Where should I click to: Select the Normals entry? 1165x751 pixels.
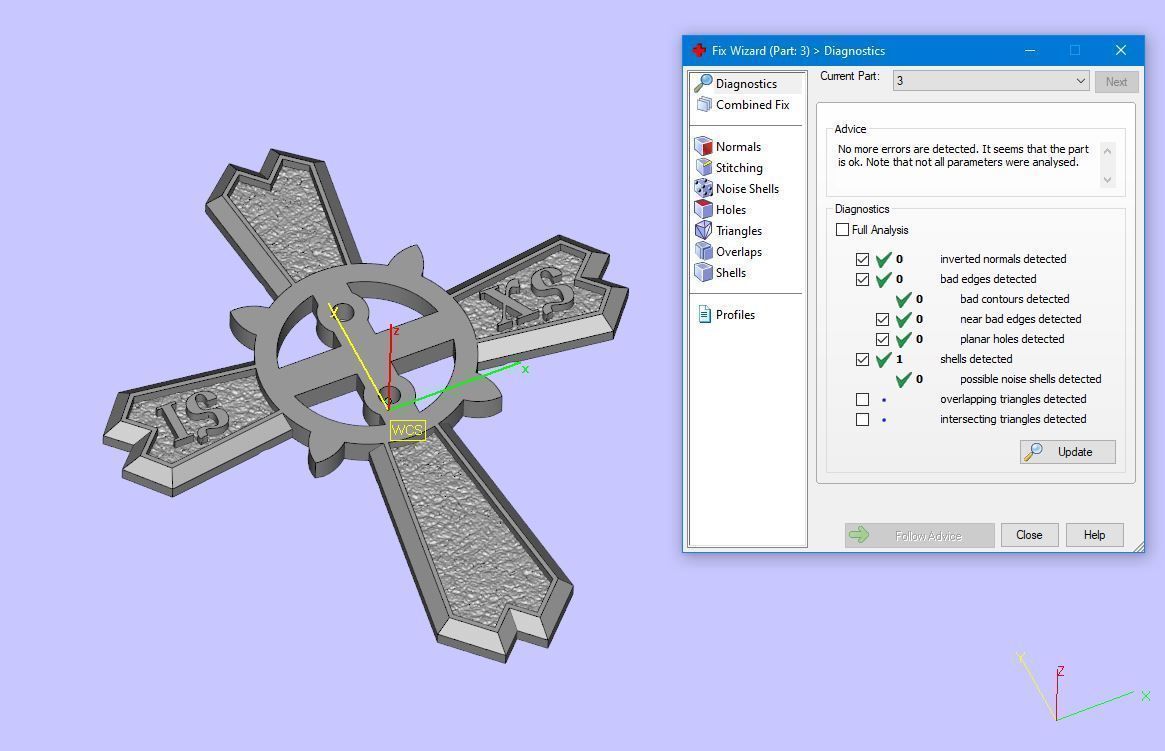tap(738, 147)
